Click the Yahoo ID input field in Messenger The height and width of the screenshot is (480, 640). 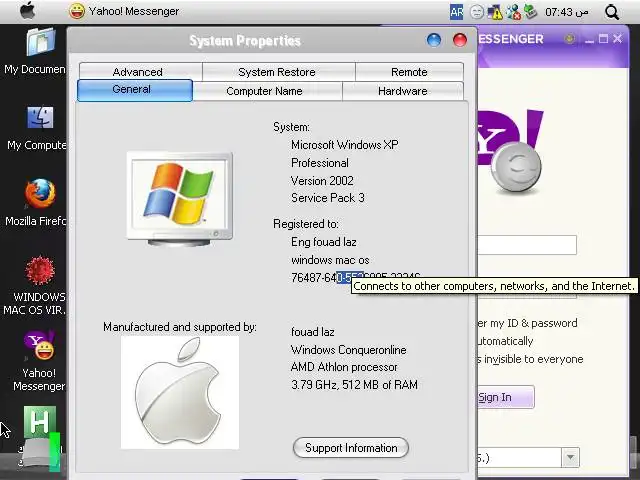(x=527, y=245)
